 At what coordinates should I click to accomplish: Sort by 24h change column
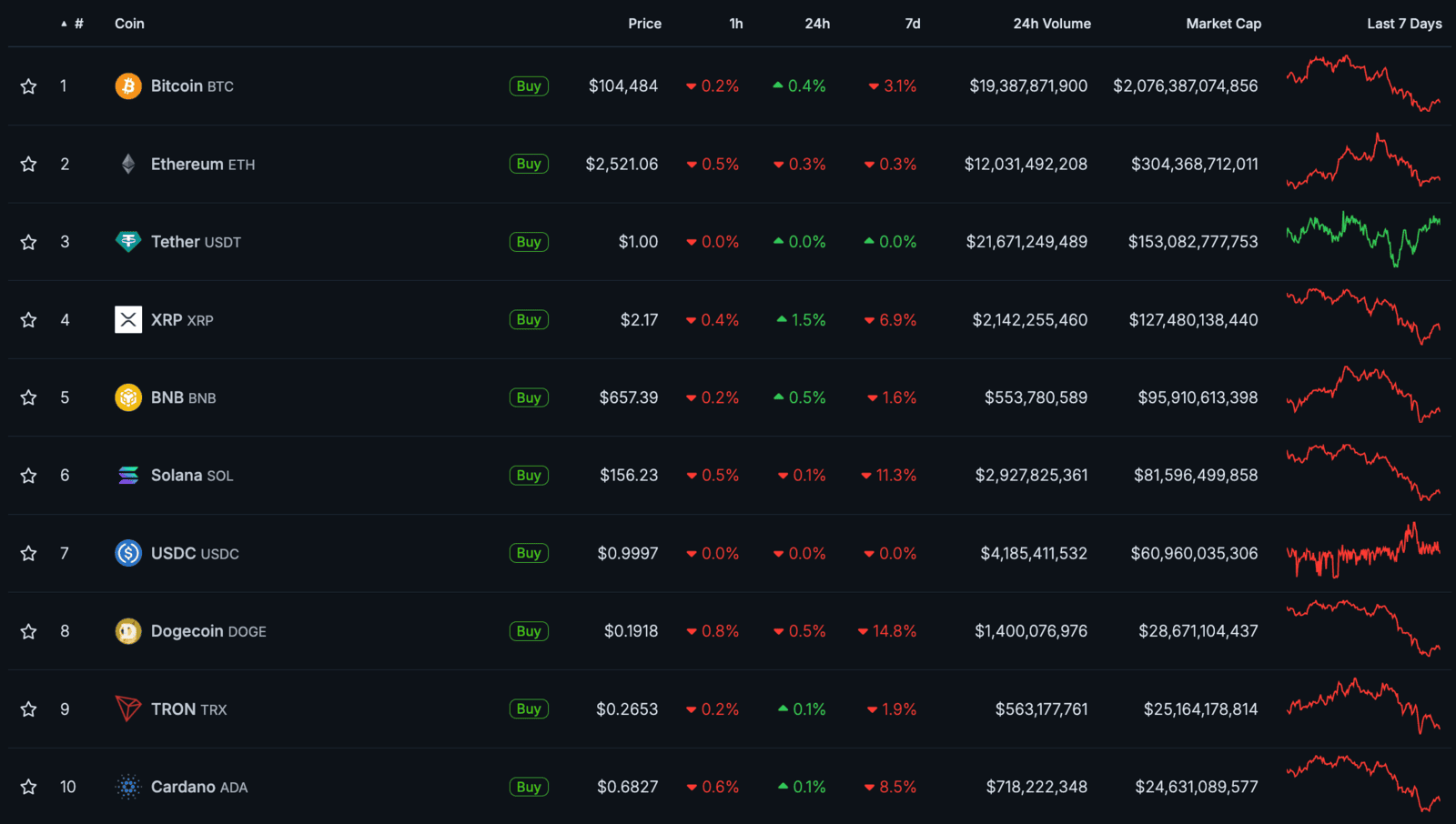click(817, 24)
